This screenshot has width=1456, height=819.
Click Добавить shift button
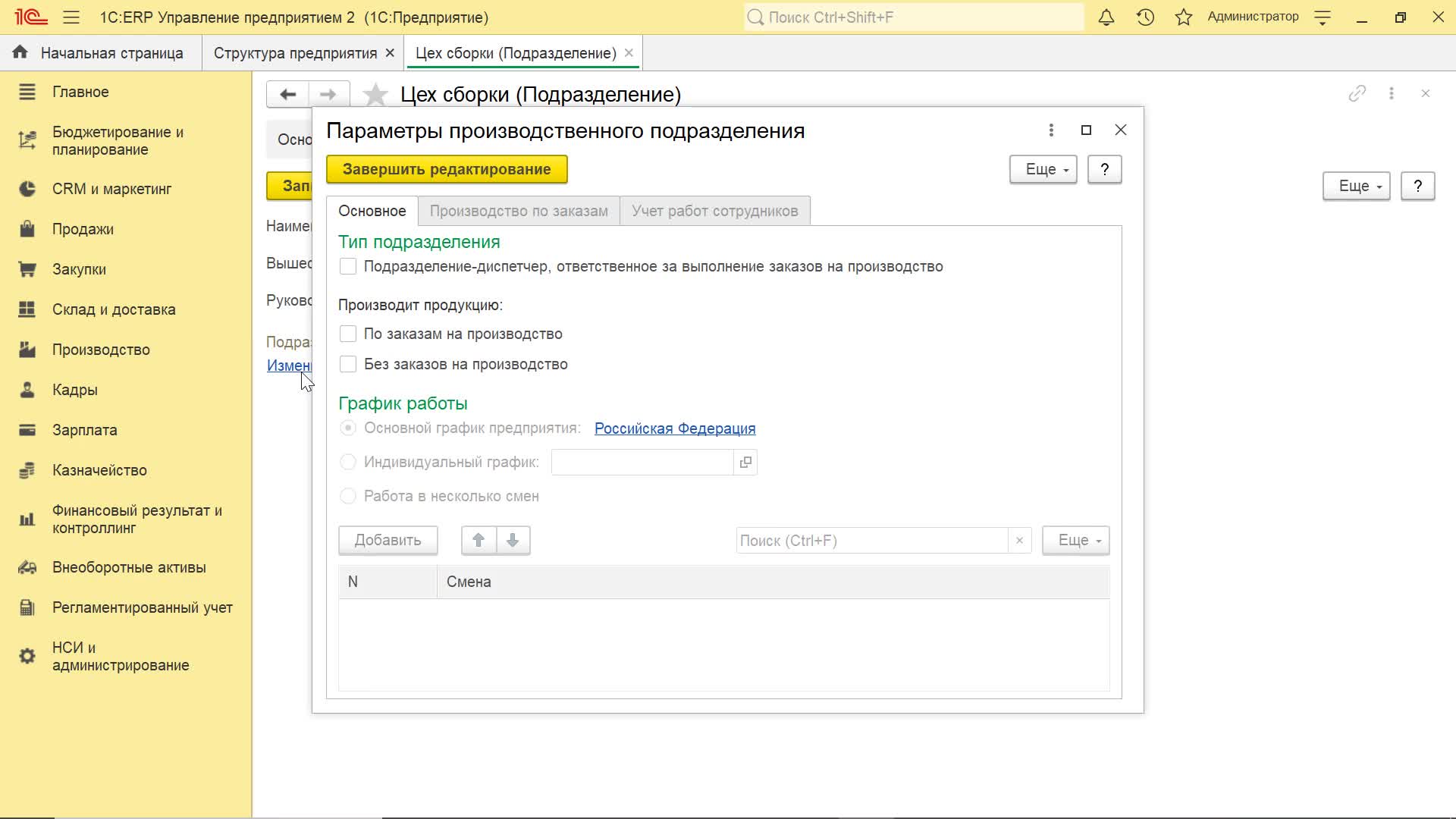[388, 540]
